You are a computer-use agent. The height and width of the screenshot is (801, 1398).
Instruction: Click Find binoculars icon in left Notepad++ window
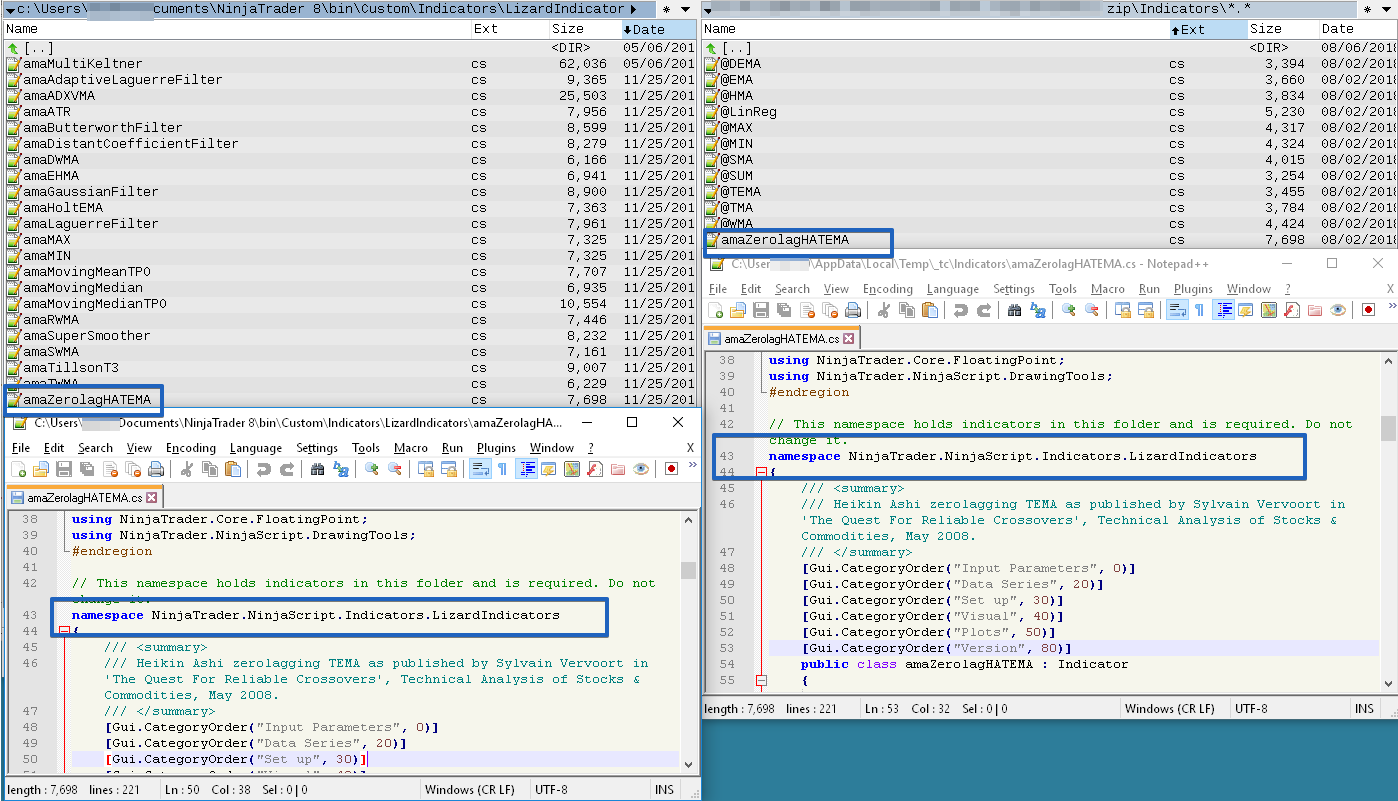[317, 469]
